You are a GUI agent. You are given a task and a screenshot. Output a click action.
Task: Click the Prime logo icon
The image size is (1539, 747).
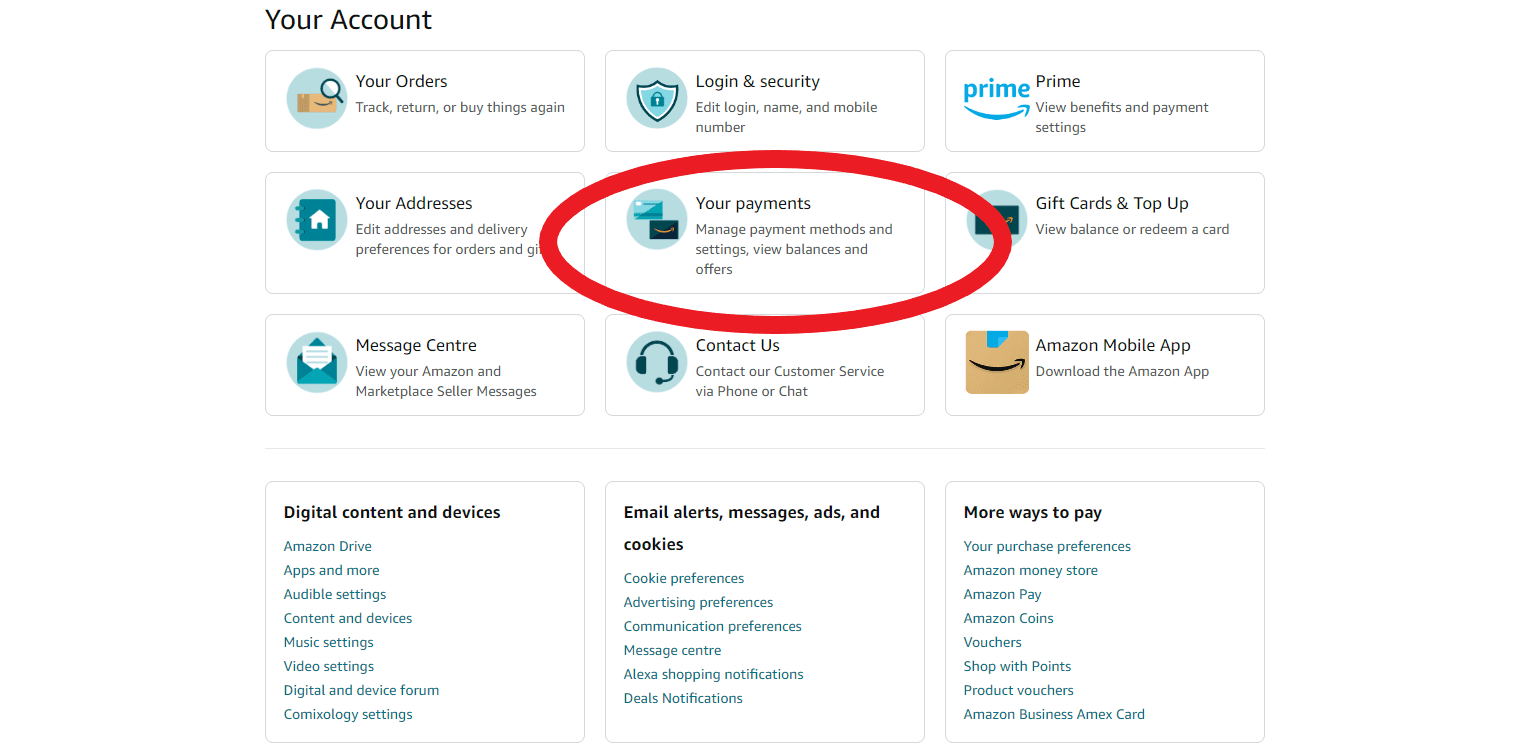[x=997, y=99]
